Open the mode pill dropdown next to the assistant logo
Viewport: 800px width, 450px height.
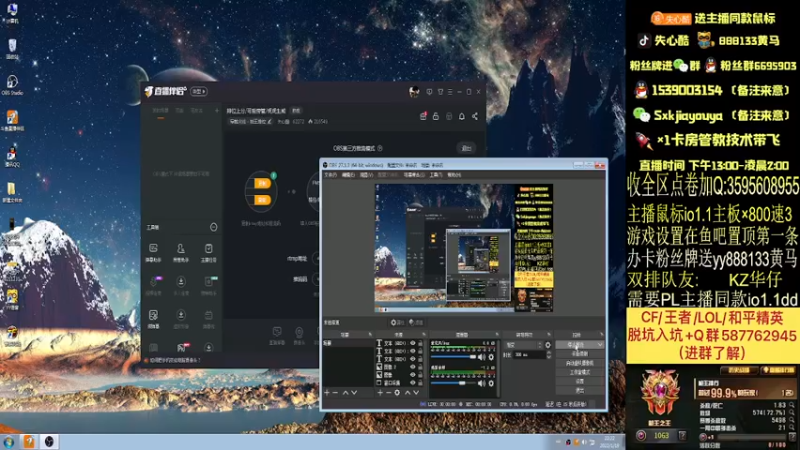click(199, 91)
